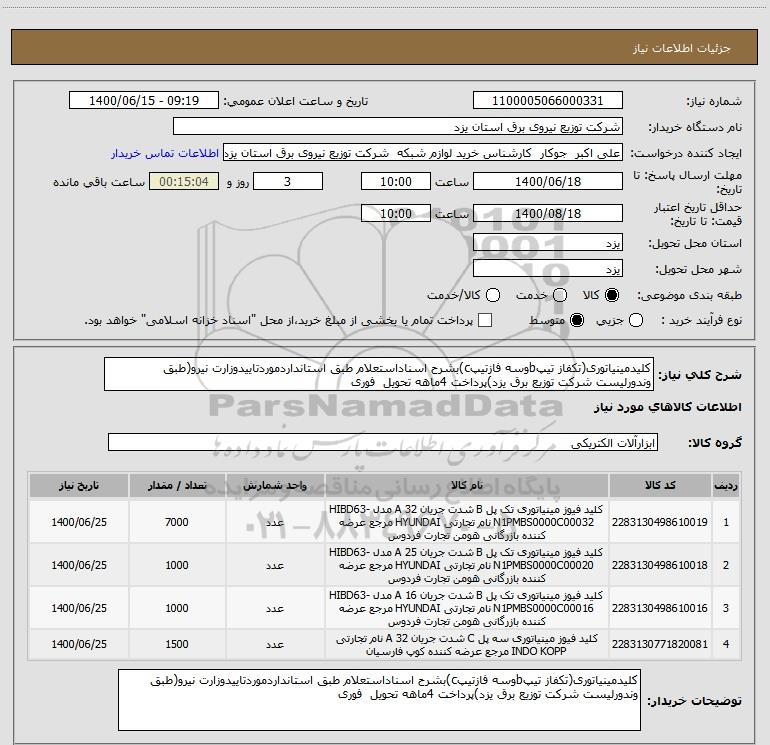Image resolution: width=770 pixels, height=745 pixels.
Task: Click the 25 A HYUNDAI fuse item name
Action: [467, 565]
